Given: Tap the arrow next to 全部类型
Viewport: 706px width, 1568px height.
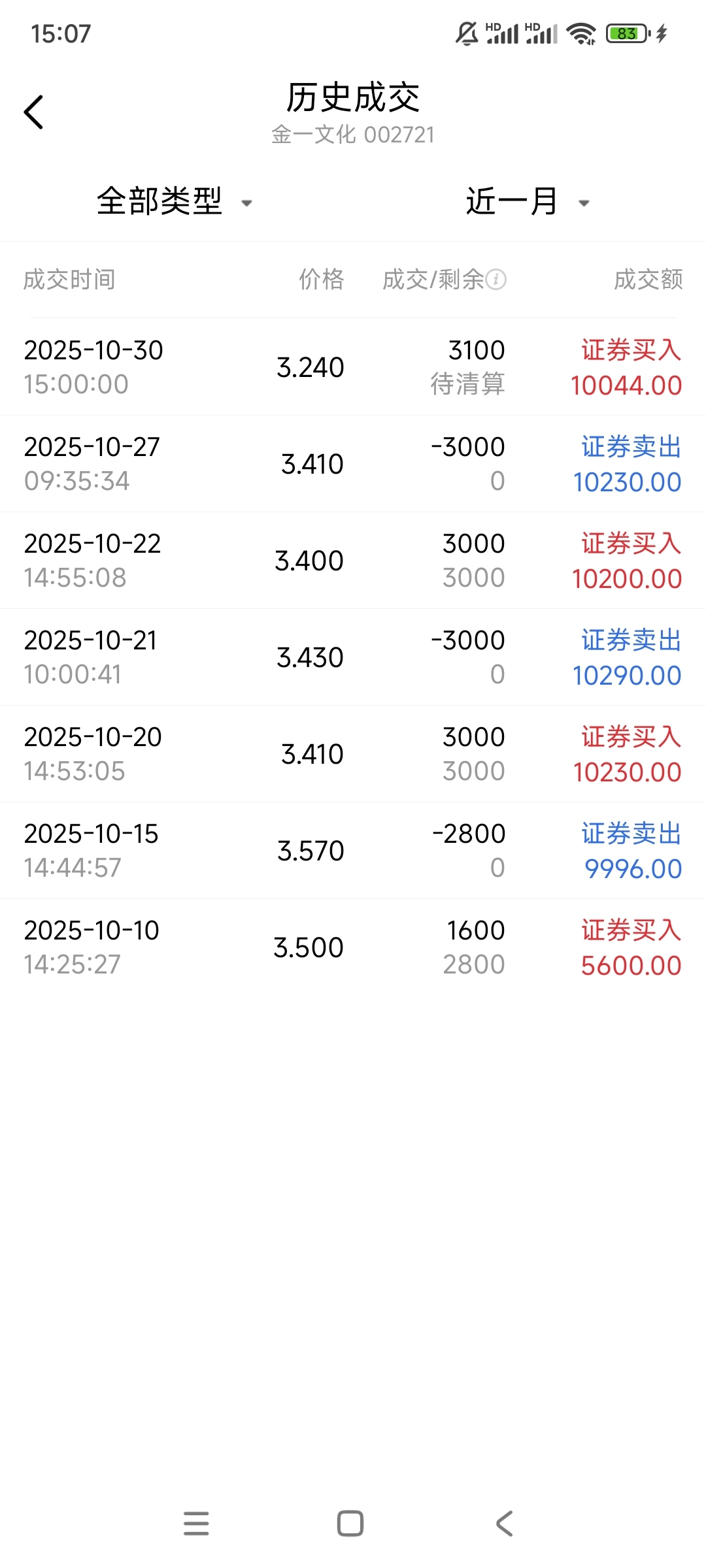Looking at the screenshot, I should click(x=247, y=203).
